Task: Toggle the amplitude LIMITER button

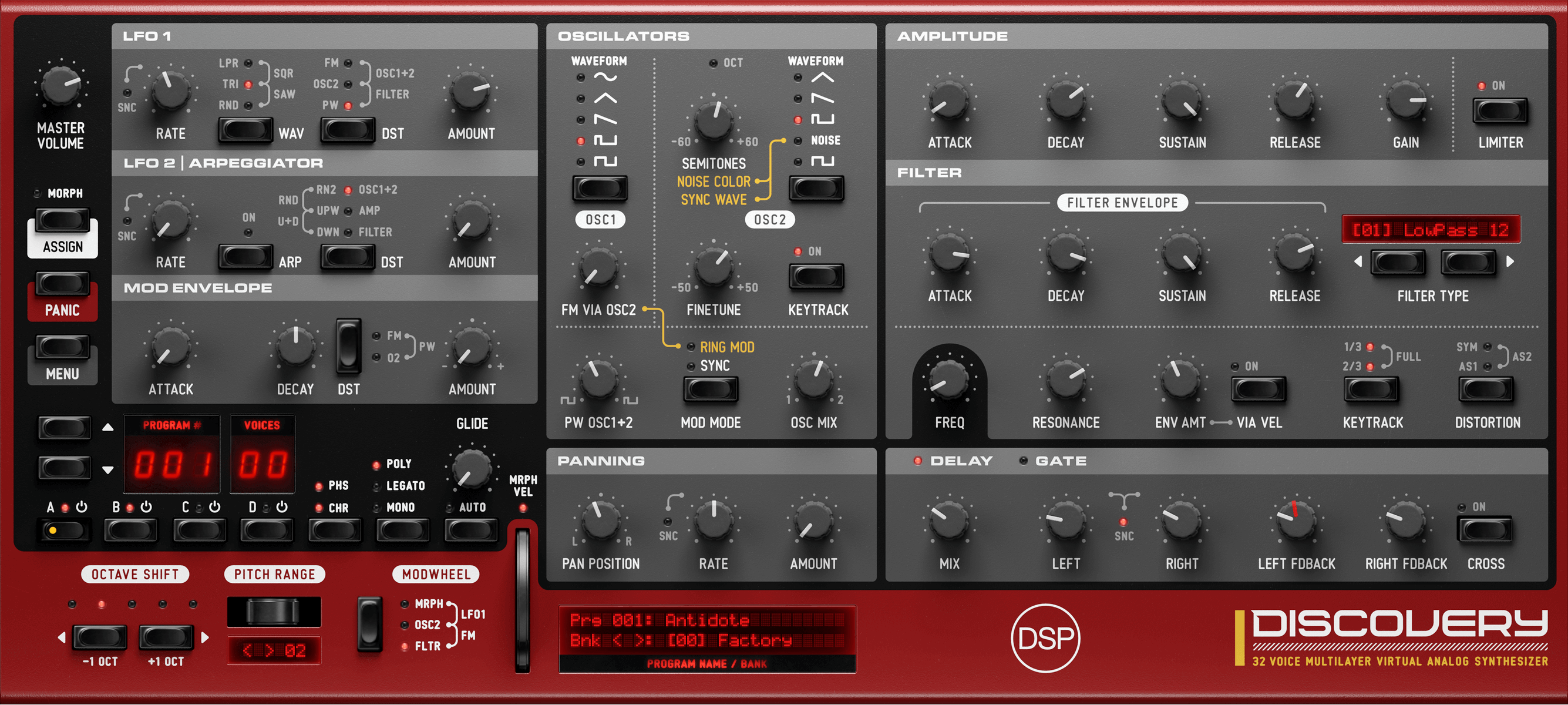Action: [x=1500, y=110]
